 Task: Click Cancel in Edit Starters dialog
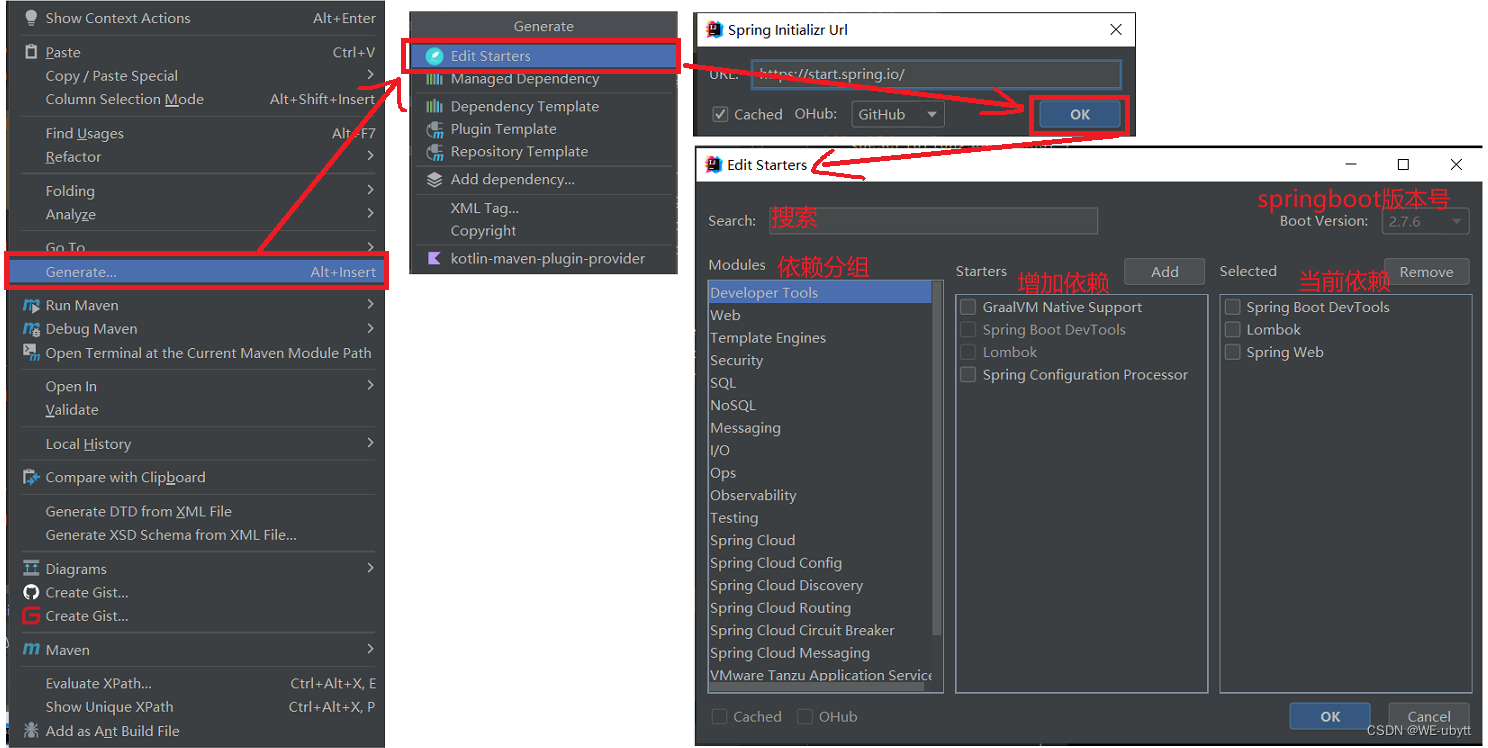click(1429, 716)
